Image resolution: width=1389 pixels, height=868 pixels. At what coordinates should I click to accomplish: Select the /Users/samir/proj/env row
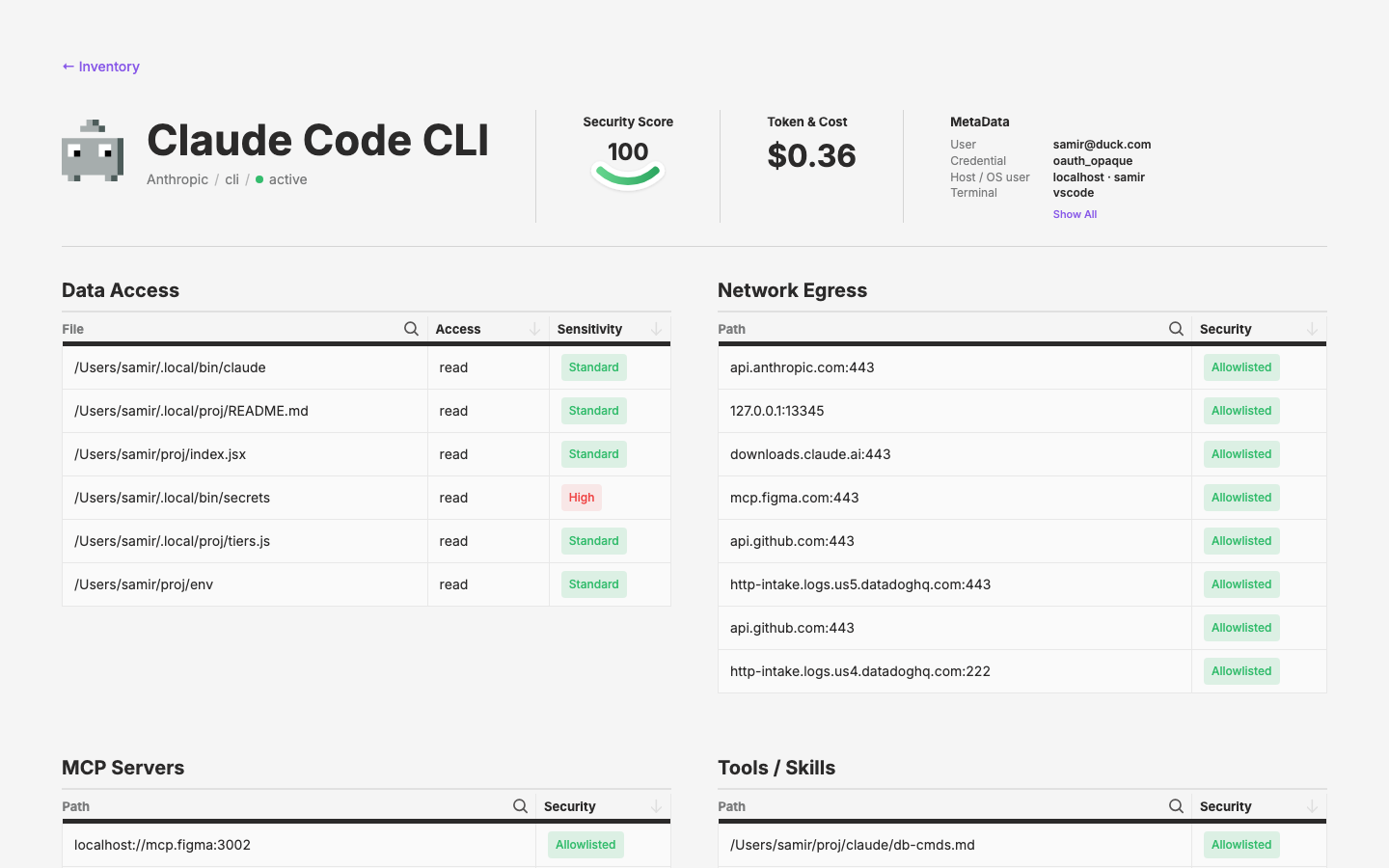pos(367,584)
